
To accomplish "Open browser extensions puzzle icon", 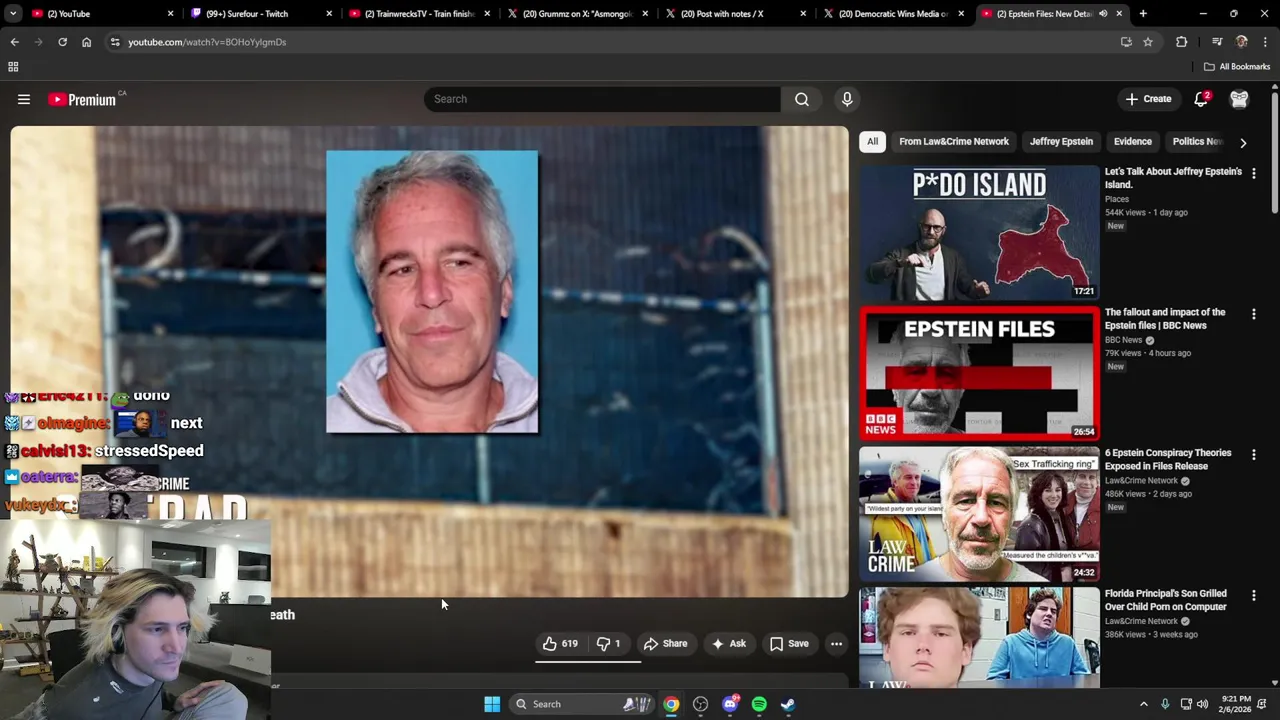I will pos(1182,42).
